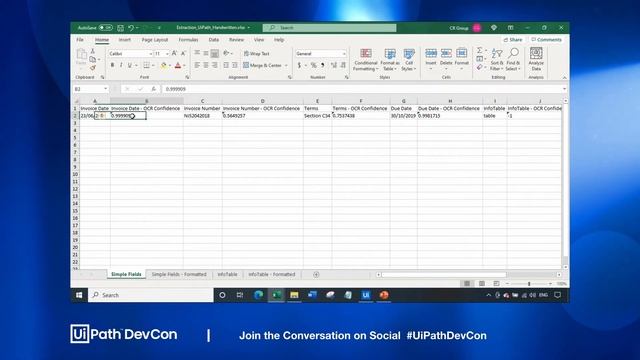Open the Comments pane button

click(547, 40)
